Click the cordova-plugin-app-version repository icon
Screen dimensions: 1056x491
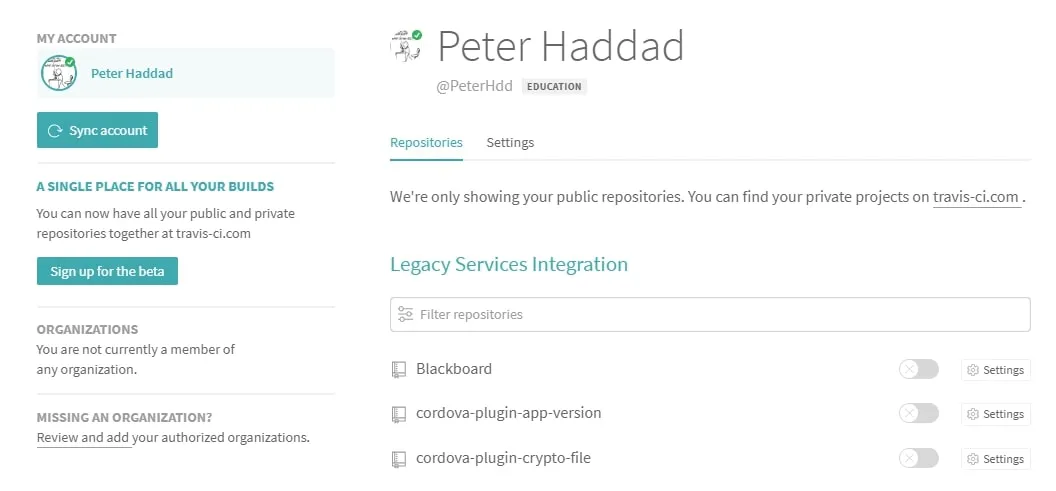399,414
